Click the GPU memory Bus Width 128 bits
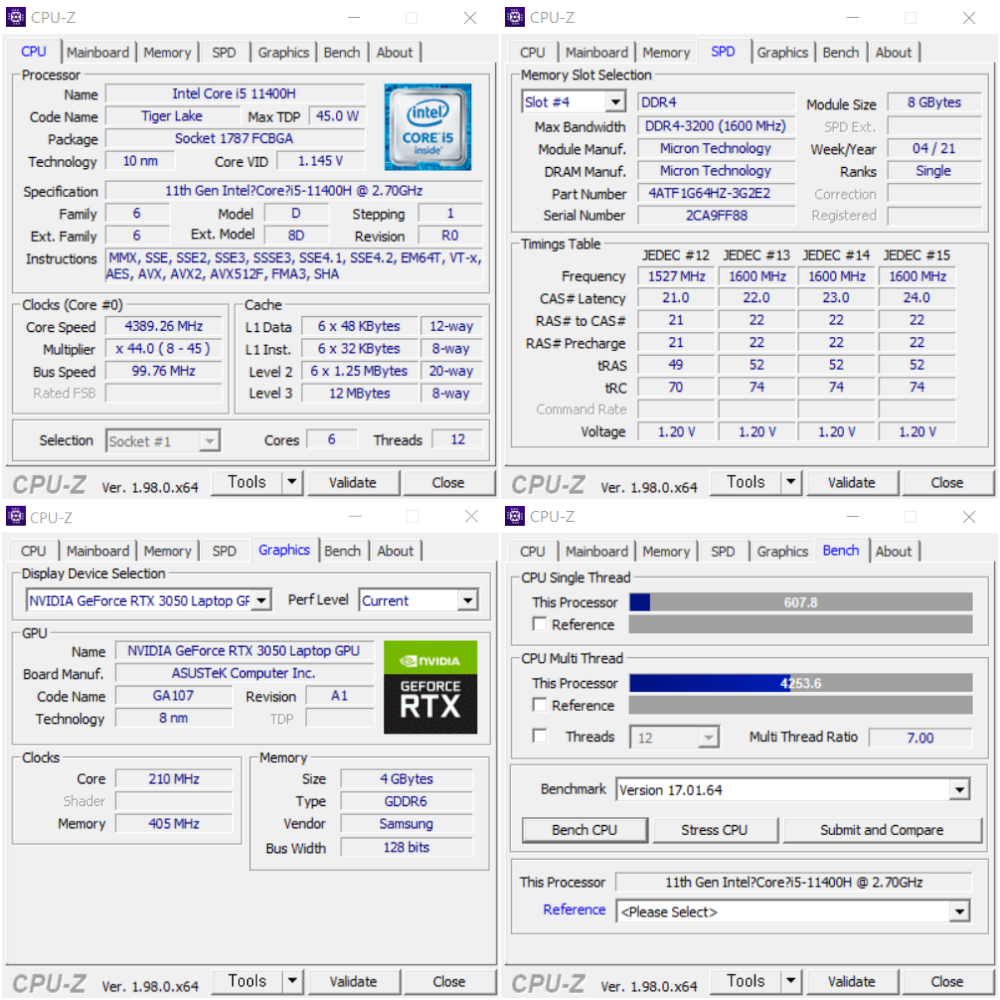 coord(406,847)
